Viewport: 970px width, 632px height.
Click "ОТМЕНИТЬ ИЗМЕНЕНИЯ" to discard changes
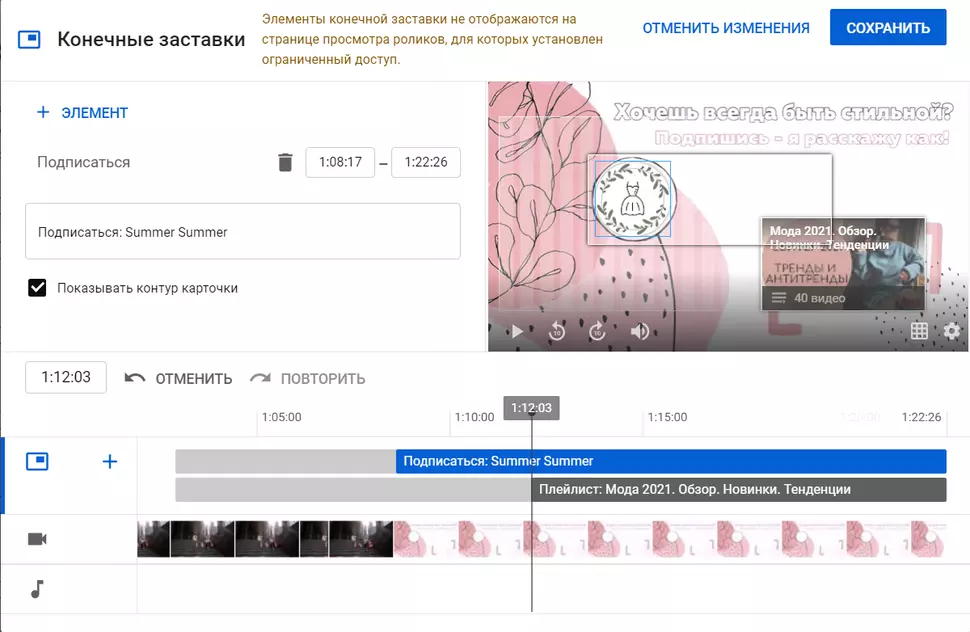725,28
